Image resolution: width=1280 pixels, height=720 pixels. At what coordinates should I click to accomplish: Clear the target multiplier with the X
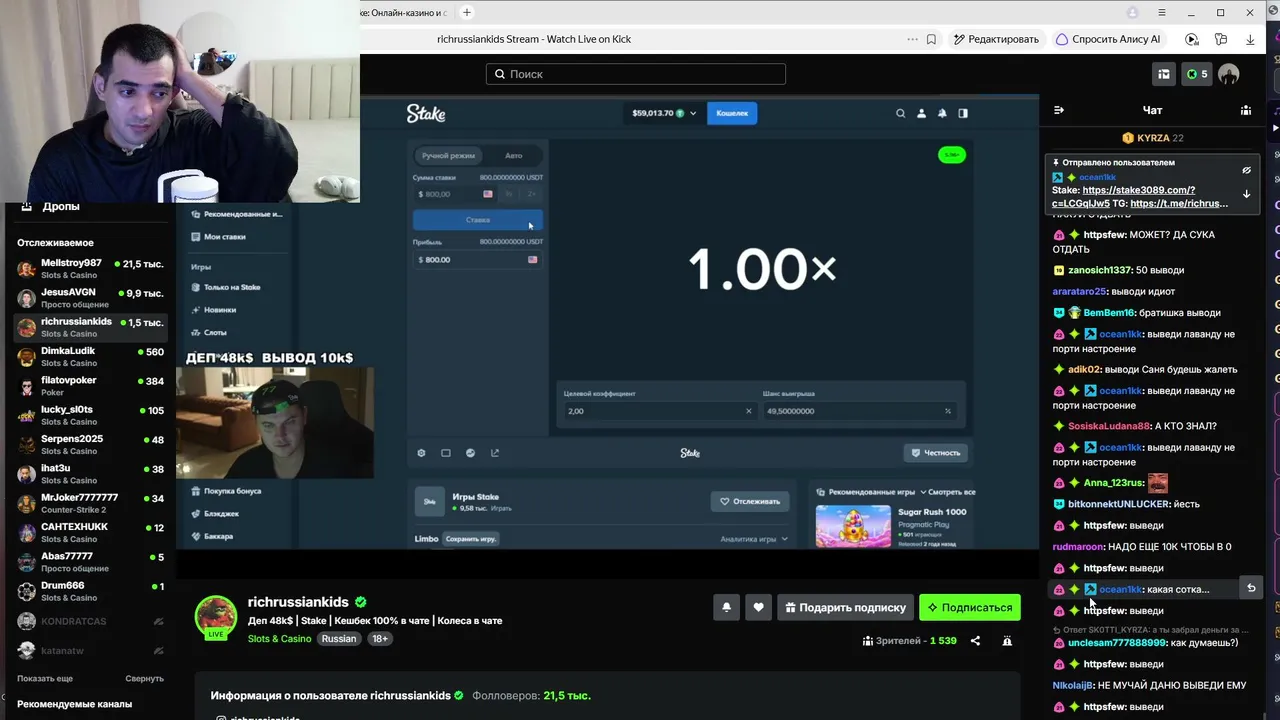click(x=748, y=411)
